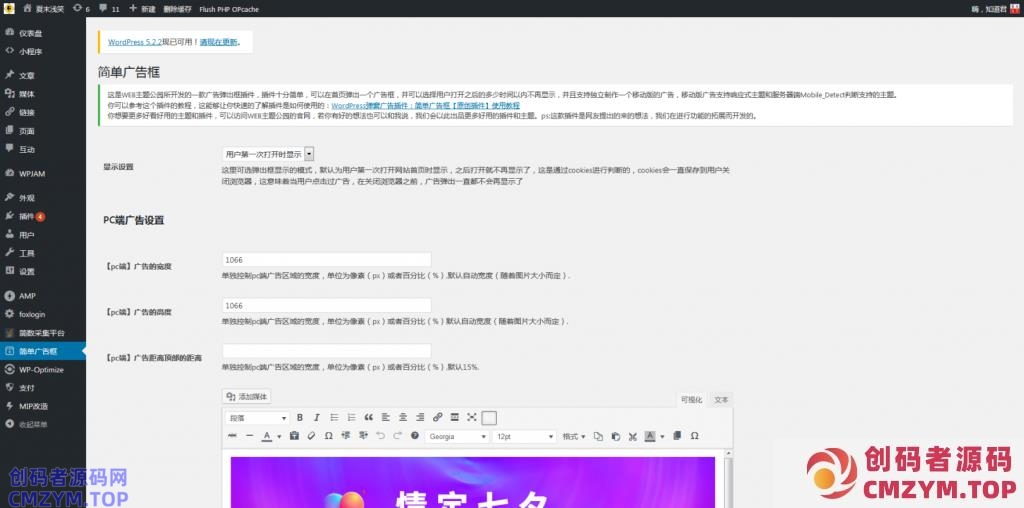This screenshot has height=508, width=1024.
Task: Toggle bold formatting in the editor
Action: (x=300, y=417)
